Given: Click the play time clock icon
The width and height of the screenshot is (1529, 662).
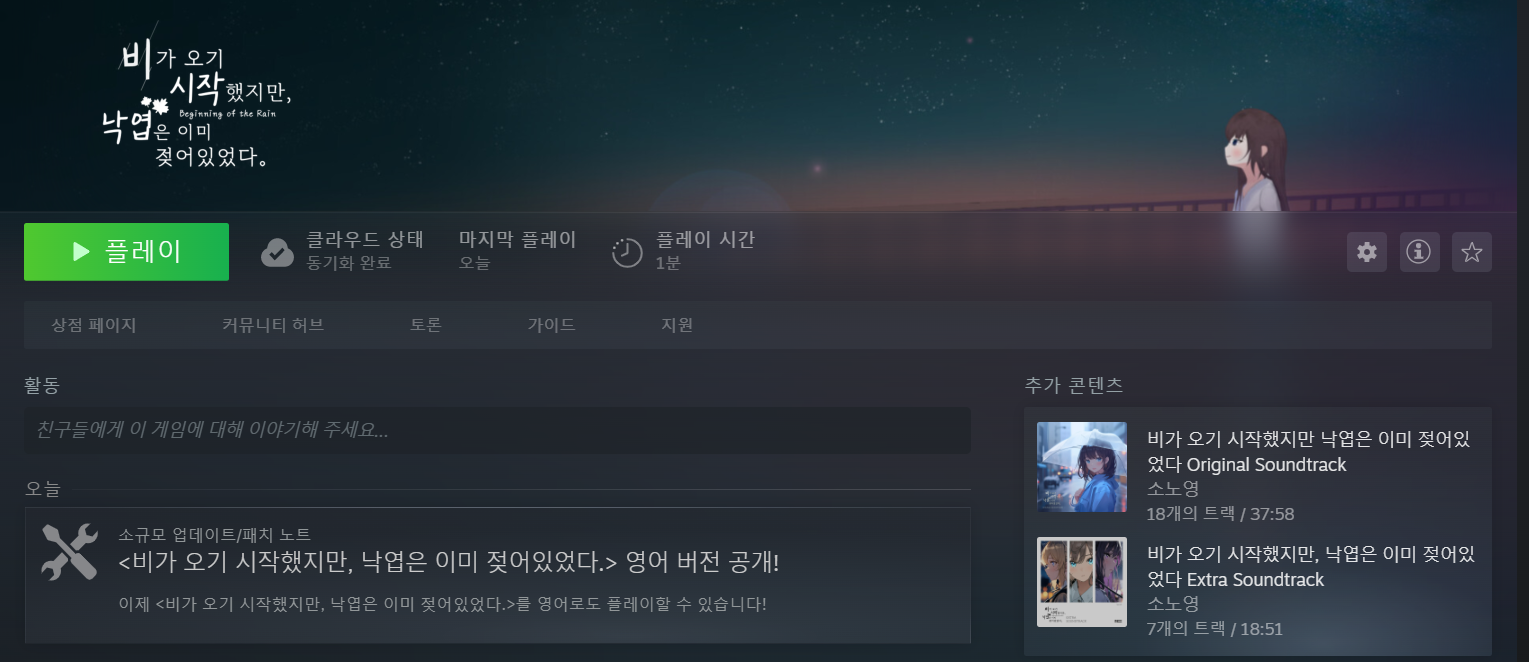Looking at the screenshot, I should (627, 252).
